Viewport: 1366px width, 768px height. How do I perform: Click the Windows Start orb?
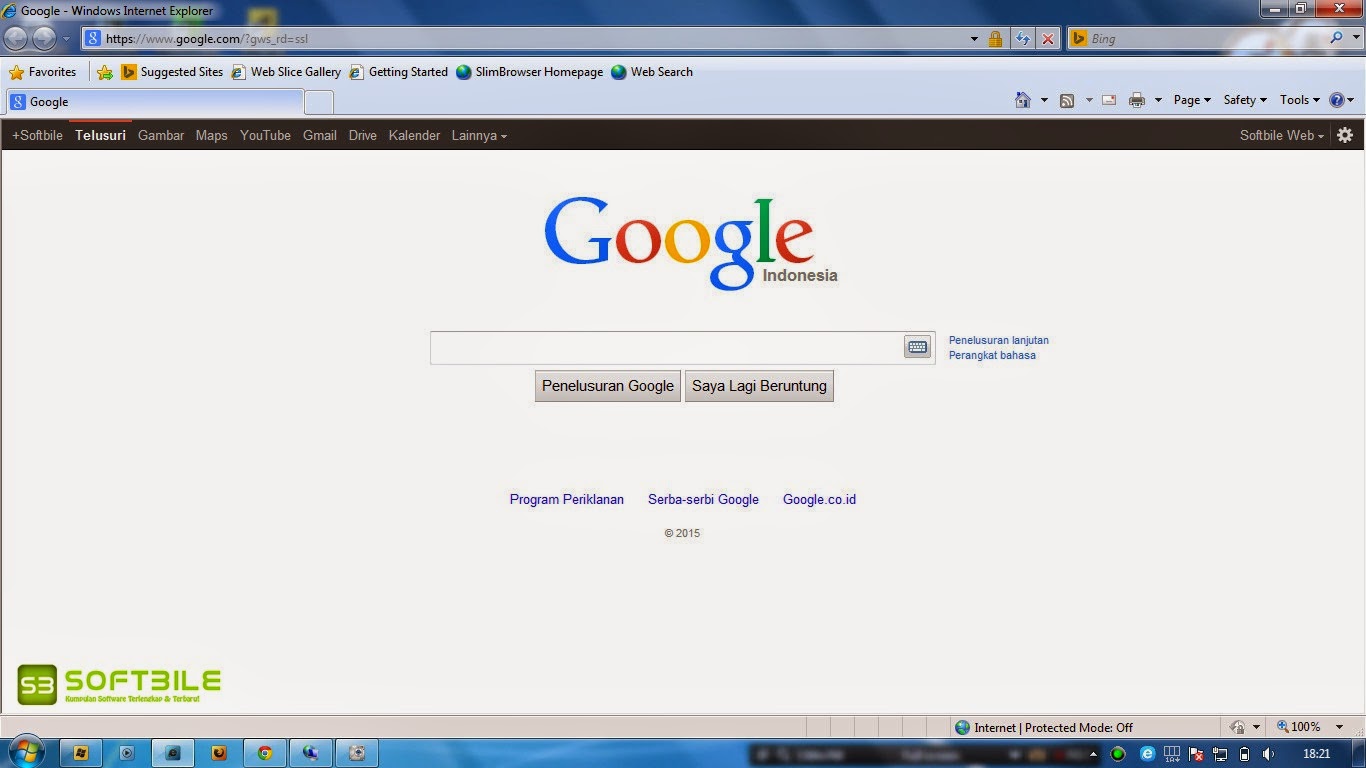tap(26, 752)
